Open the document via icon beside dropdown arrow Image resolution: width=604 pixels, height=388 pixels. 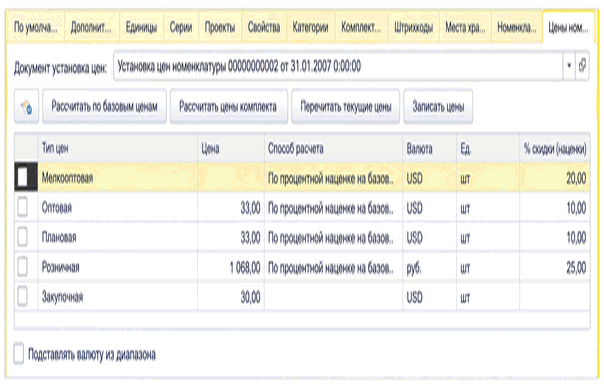[x=582, y=66]
